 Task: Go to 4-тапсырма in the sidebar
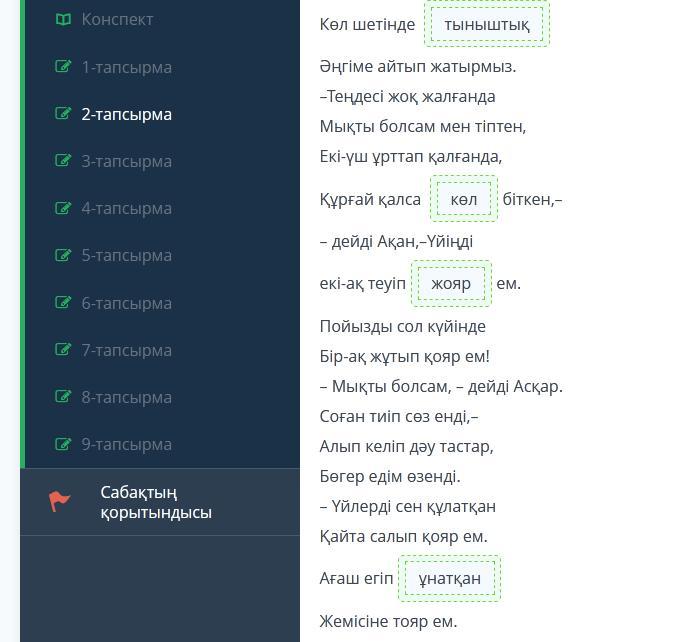[126, 208]
